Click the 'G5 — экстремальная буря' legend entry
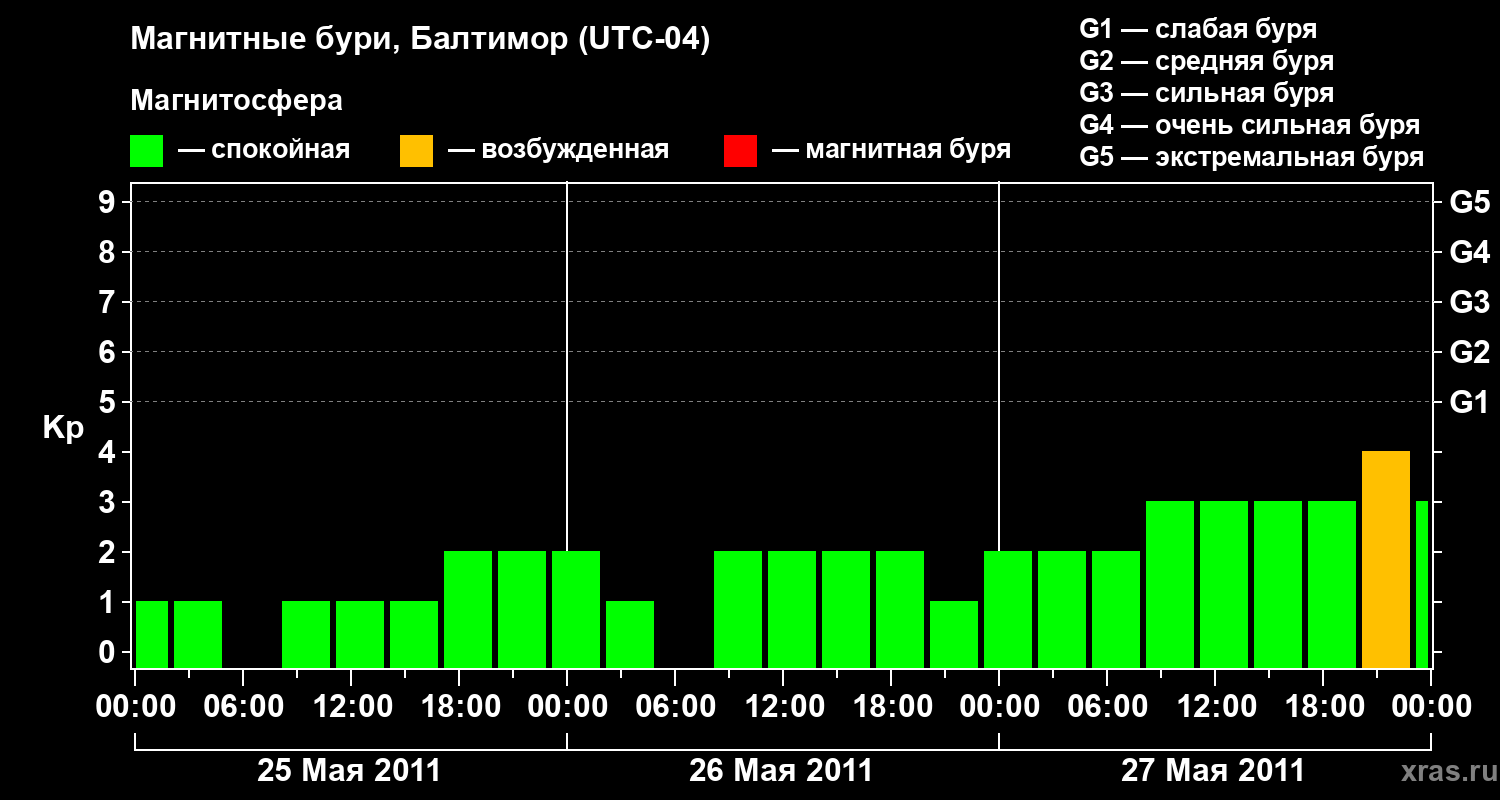1500x800 pixels. [x=1252, y=157]
